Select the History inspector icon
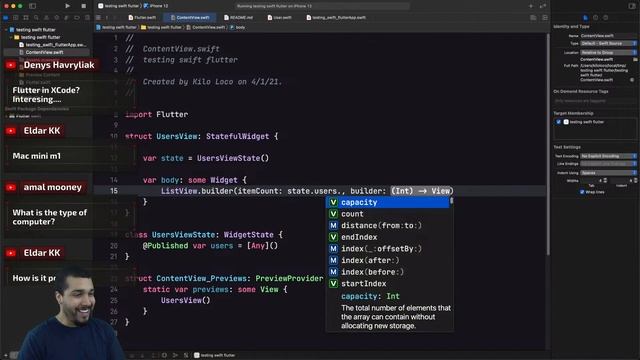Viewport: 640px width, 360px height. pyautogui.click(x=596, y=18)
